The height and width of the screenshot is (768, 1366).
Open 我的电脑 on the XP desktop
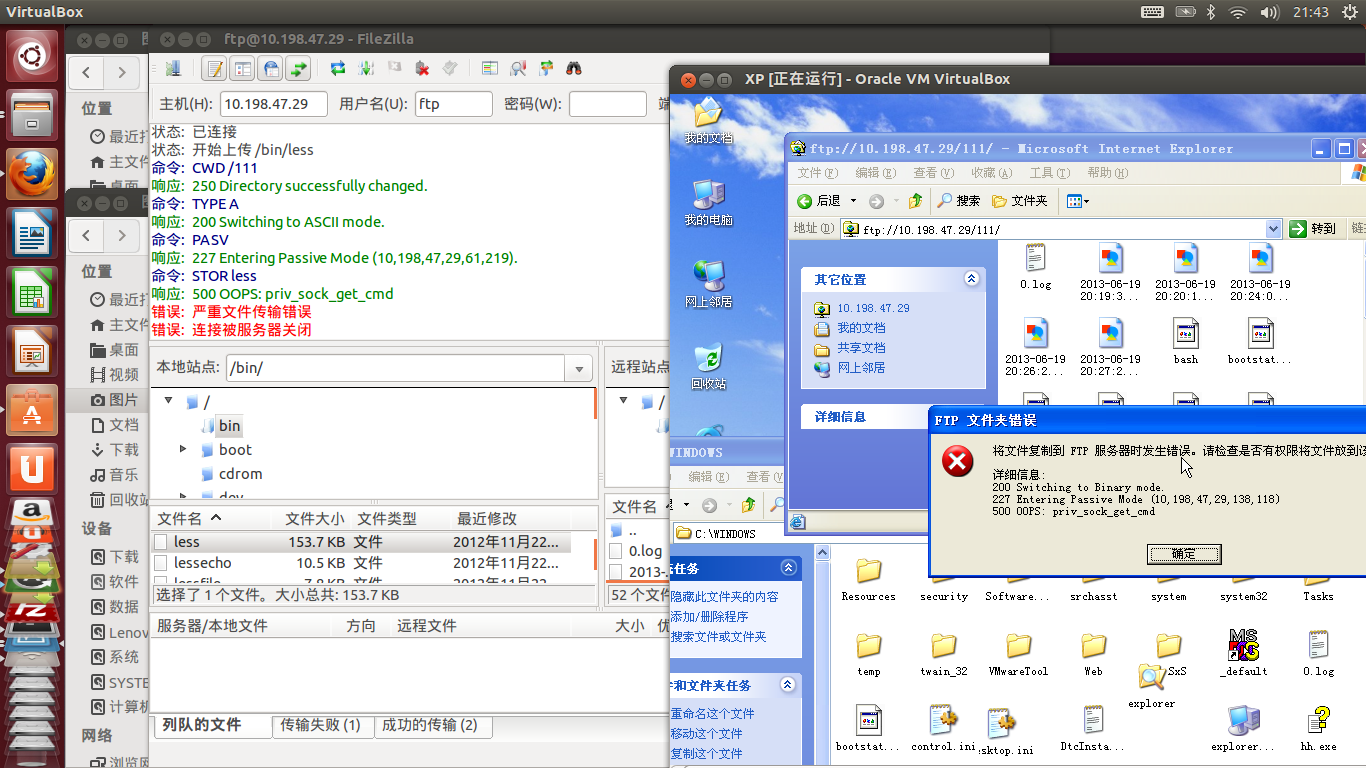pyautogui.click(x=708, y=201)
